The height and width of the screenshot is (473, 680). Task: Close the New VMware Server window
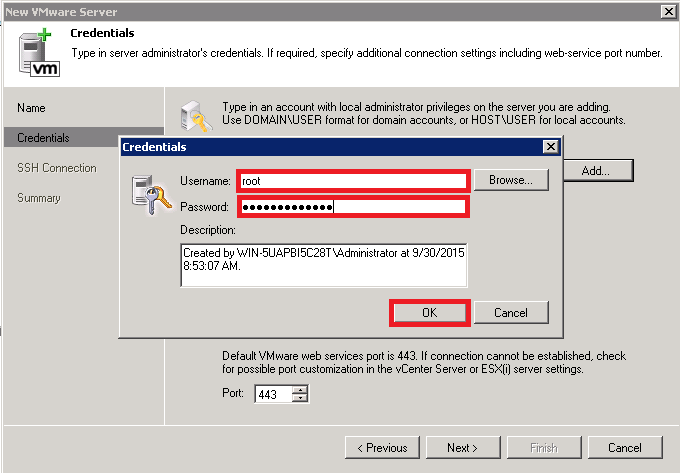tap(668, 12)
